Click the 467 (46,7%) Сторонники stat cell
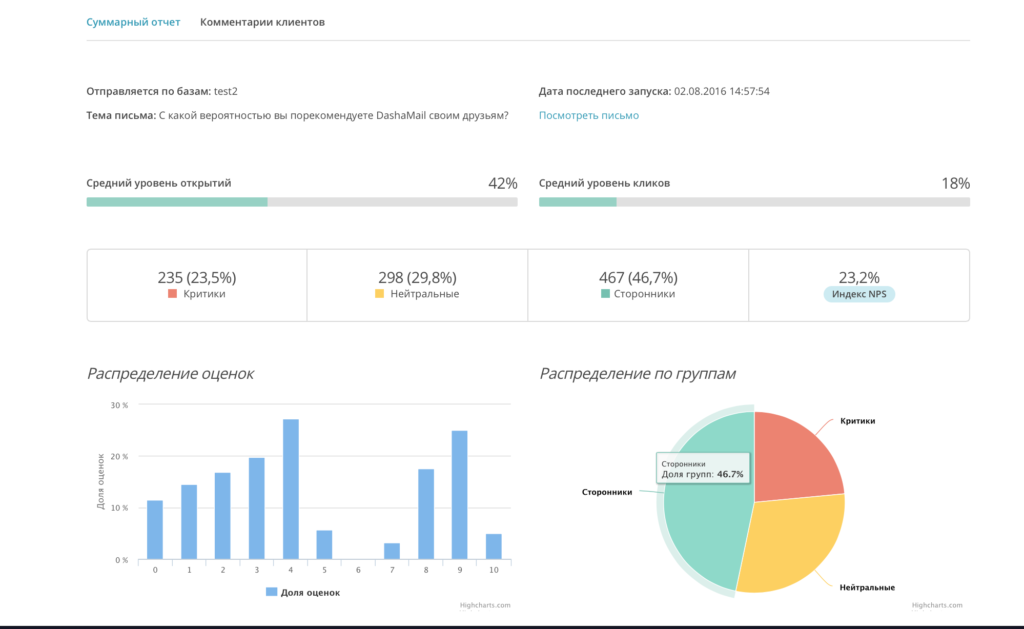This screenshot has height=629, width=1024. (637, 285)
